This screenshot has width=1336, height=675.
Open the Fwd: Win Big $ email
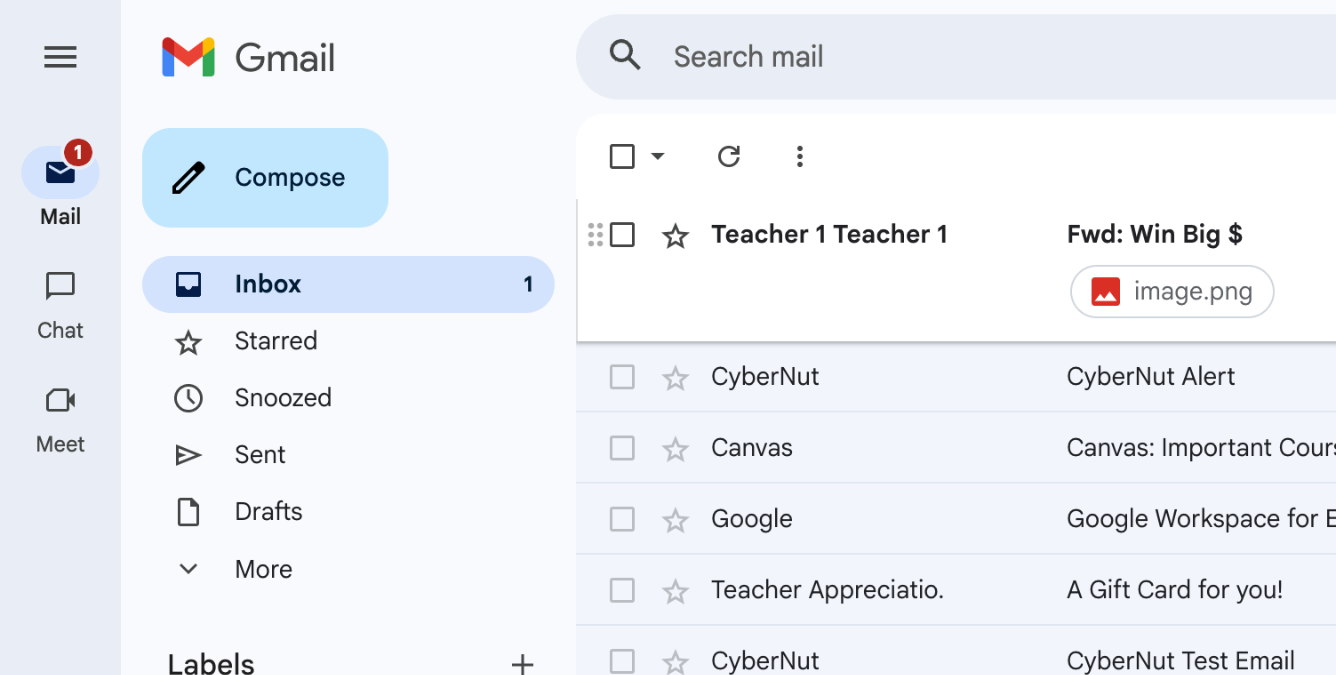1154,234
